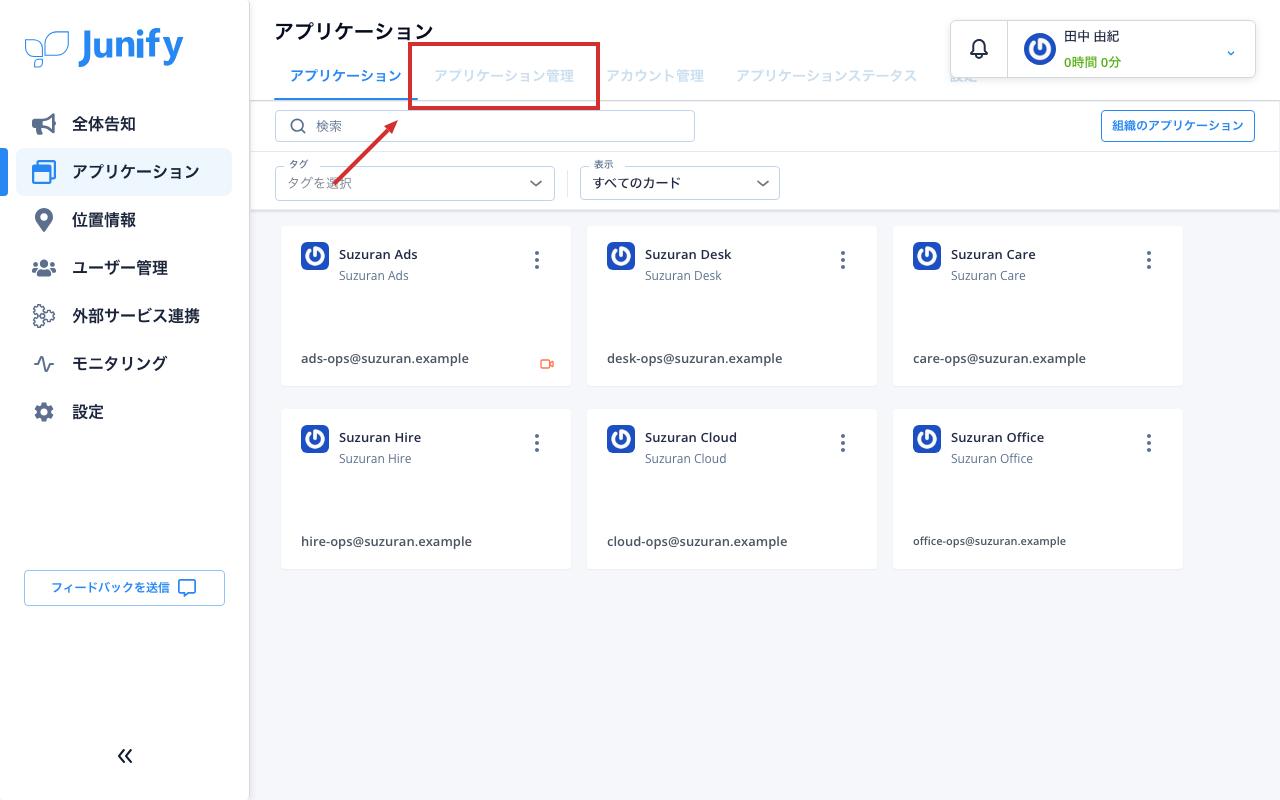Image resolution: width=1280 pixels, height=800 pixels.
Task: Click the desk-ops@suzuran.example address
Action: (x=695, y=359)
